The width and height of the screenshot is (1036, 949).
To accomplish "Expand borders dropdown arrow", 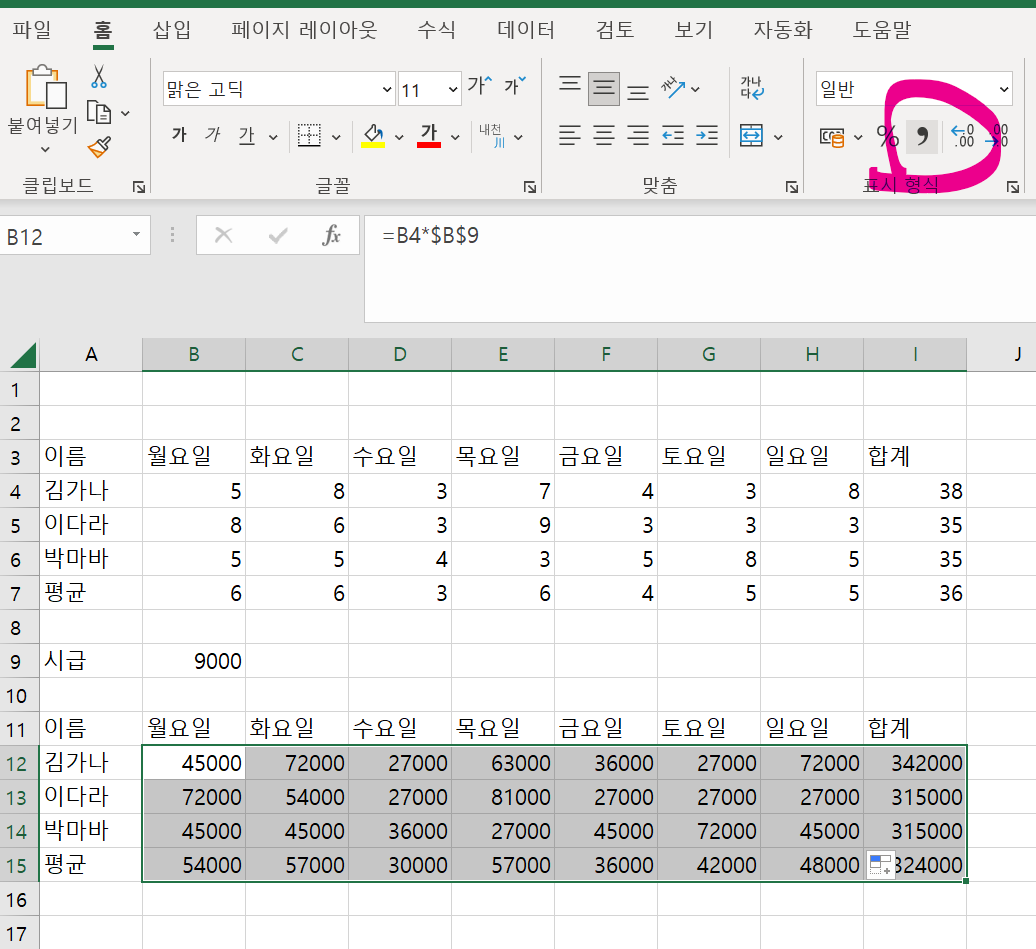I will [336, 137].
